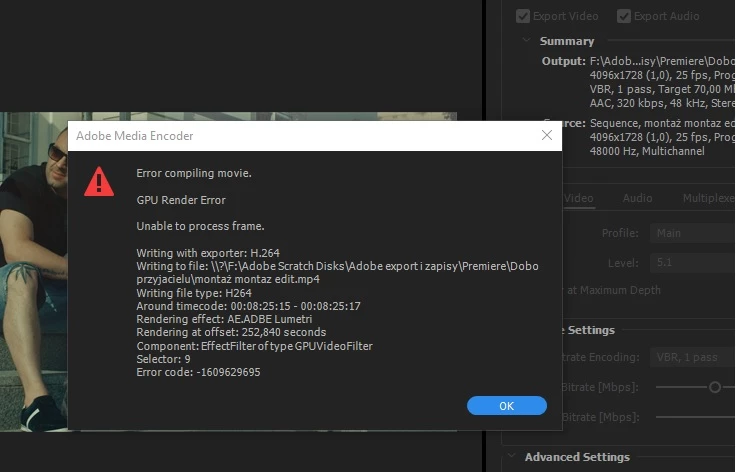The image size is (736, 472).
Task: Open the Multiplexer tab
Action: [709, 198]
